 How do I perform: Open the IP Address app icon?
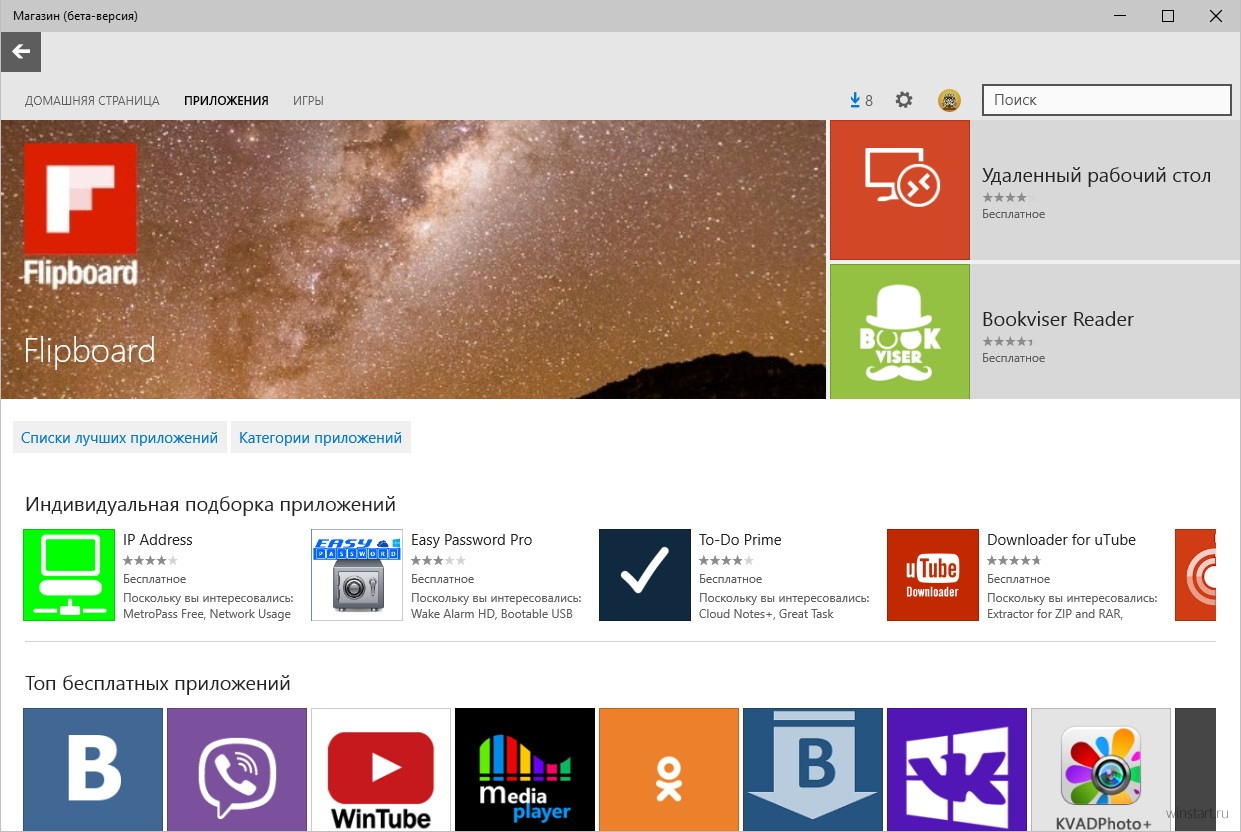point(69,575)
